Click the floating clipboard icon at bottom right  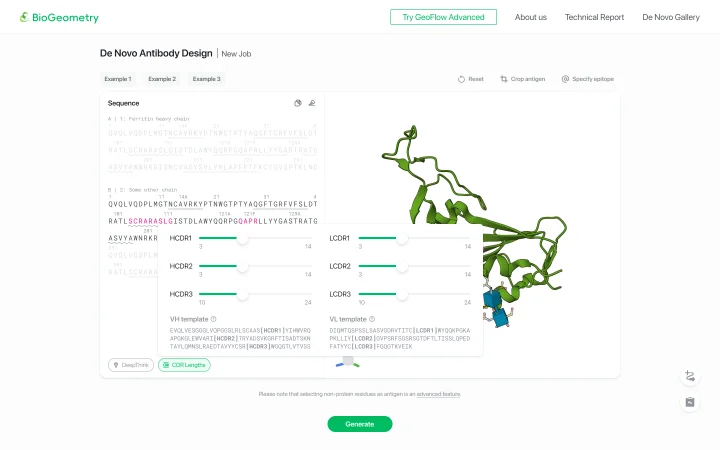tap(690, 402)
